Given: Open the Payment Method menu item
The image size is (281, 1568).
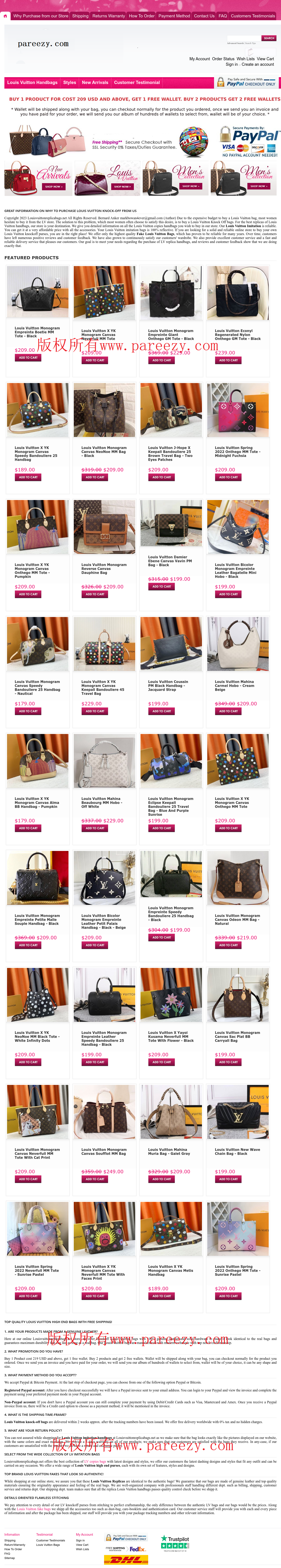Looking at the screenshot, I should coord(174,16).
